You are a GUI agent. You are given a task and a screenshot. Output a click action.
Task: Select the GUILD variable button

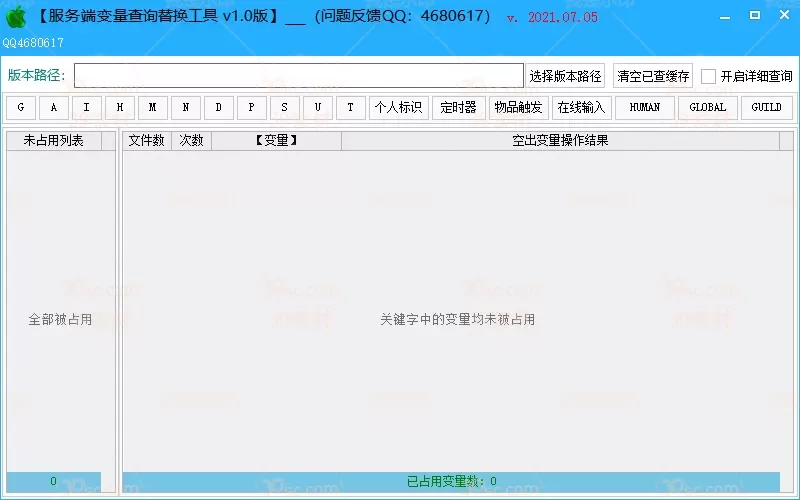tap(766, 108)
